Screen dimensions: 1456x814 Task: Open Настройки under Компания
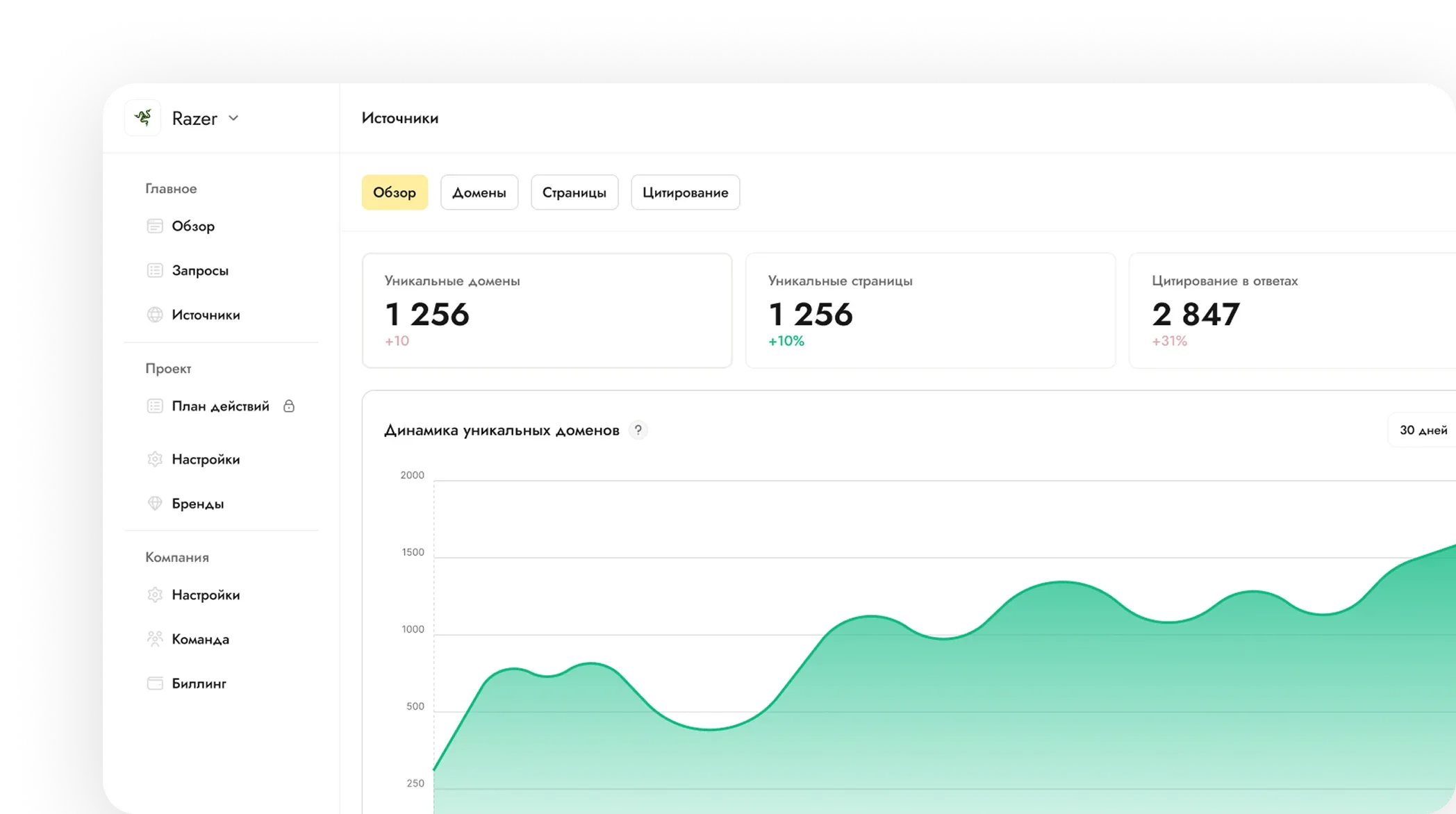pos(206,595)
